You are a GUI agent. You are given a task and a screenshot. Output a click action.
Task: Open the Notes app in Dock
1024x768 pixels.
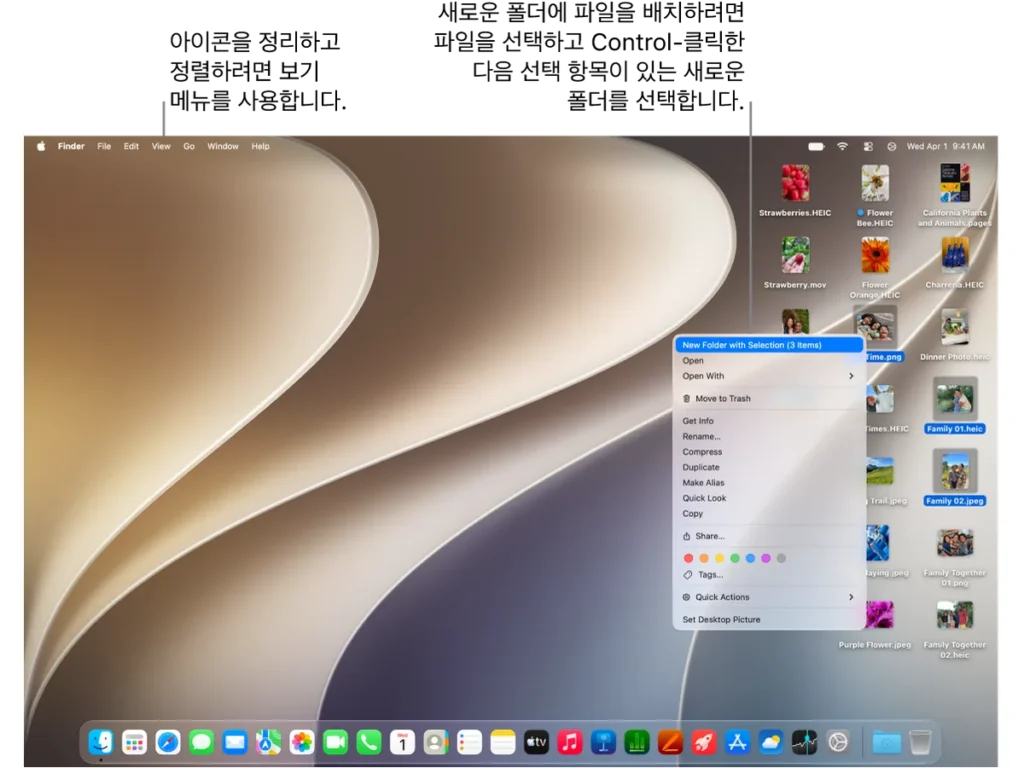[x=503, y=743]
